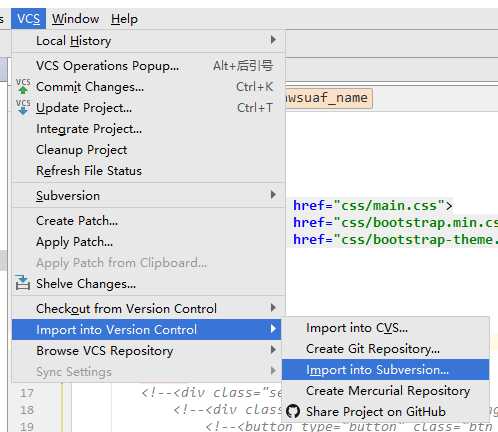Choose Create Git Repository entry
This screenshot has height=432, width=498.
(x=385, y=349)
